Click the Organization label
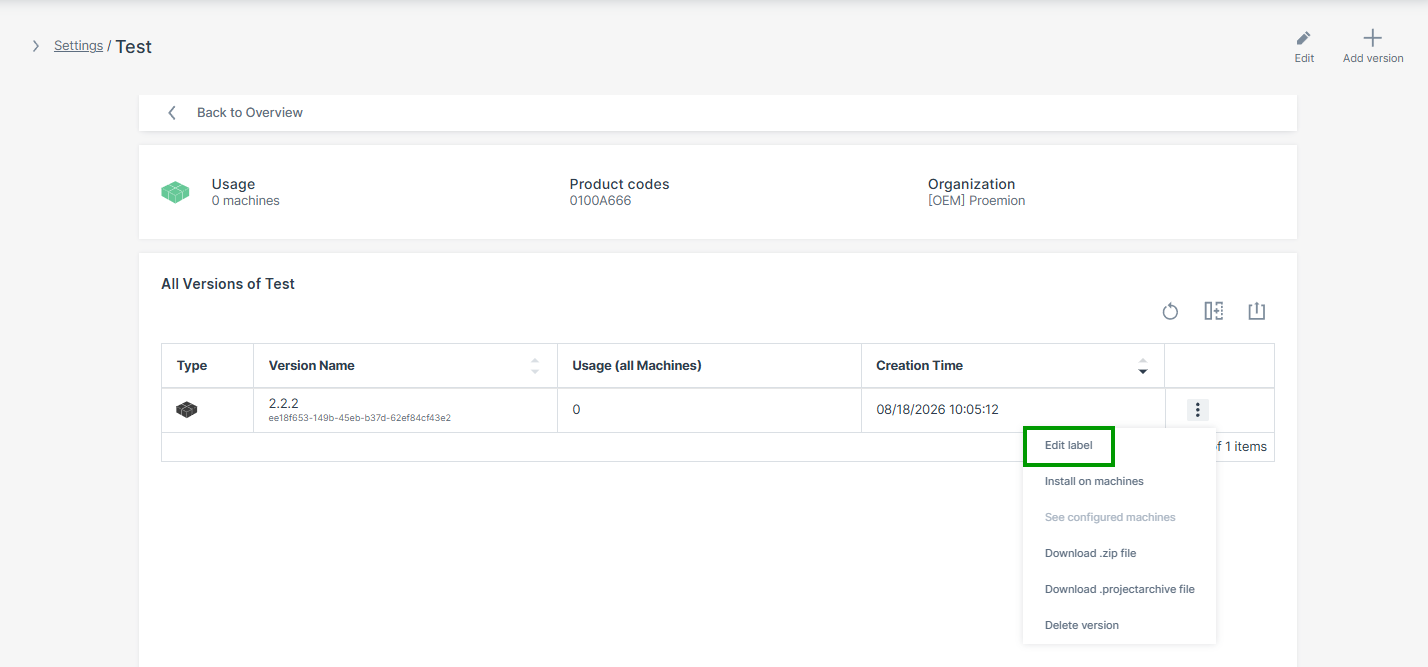 click(972, 184)
